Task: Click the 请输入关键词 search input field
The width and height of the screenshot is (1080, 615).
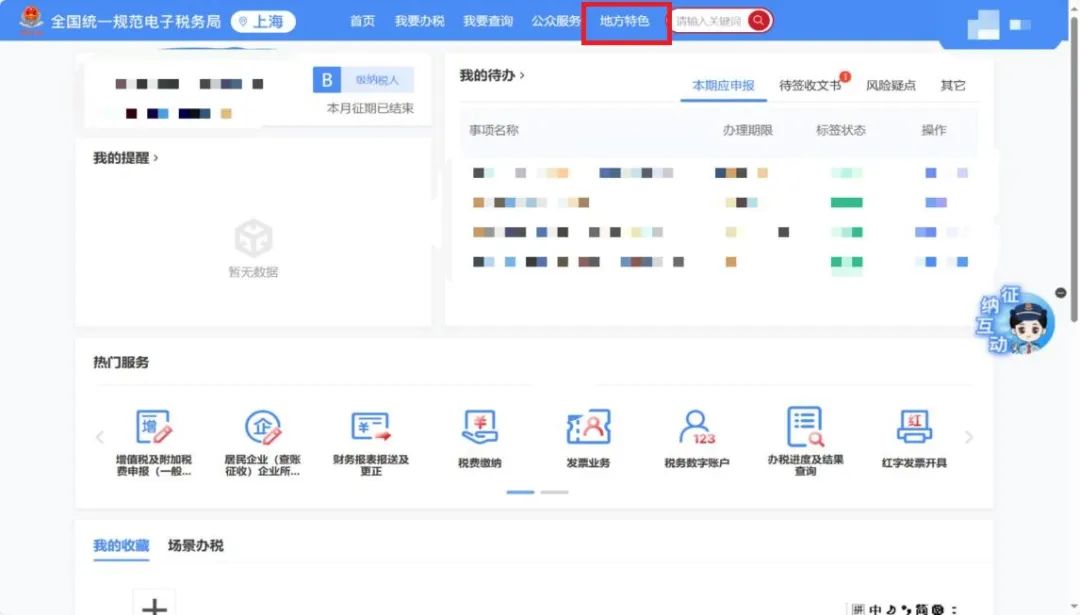Action: [x=712, y=19]
